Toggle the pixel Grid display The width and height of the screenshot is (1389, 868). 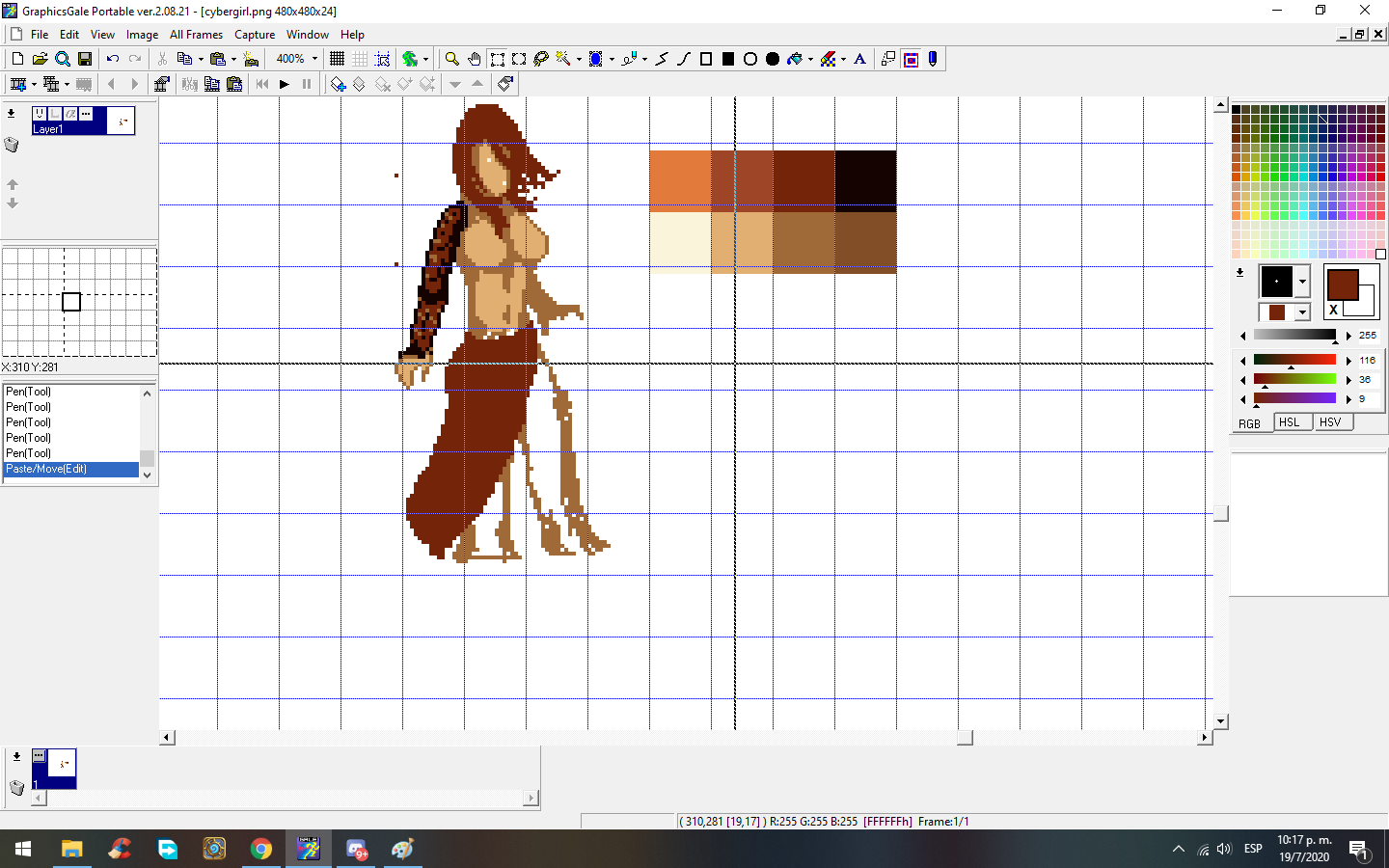pos(337,59)
